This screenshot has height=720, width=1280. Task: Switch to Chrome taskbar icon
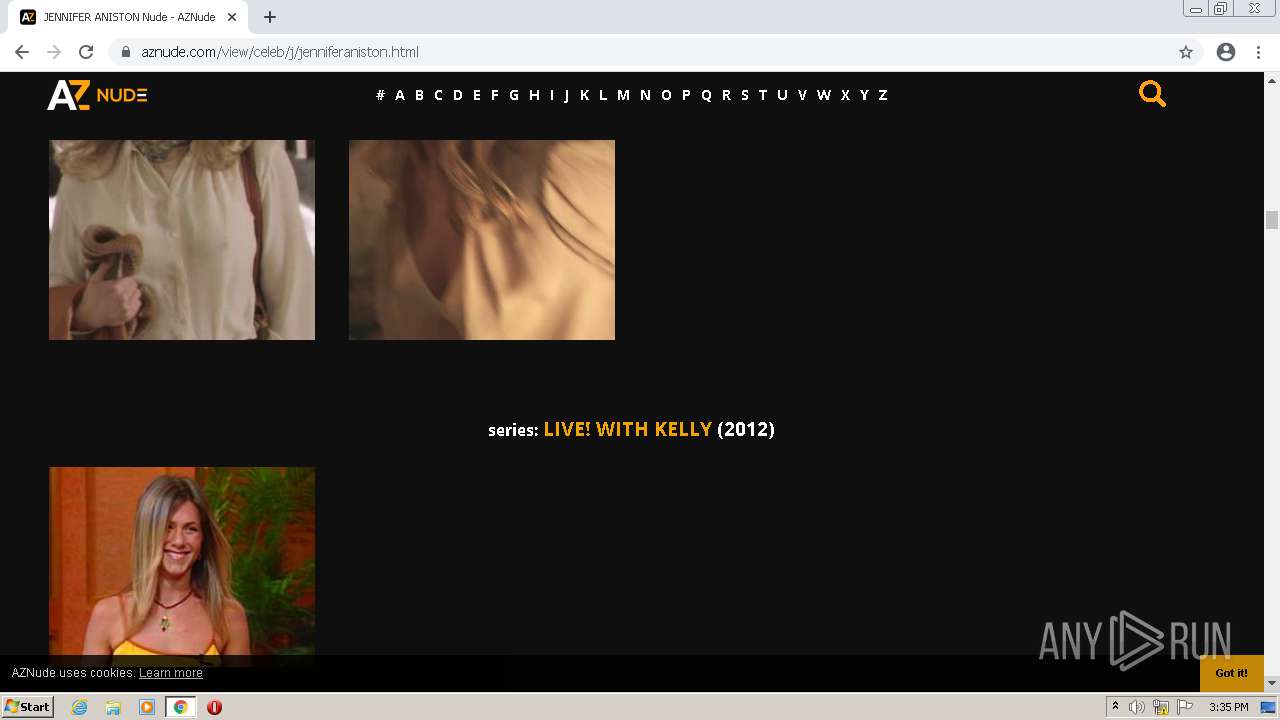coord(181,707)
